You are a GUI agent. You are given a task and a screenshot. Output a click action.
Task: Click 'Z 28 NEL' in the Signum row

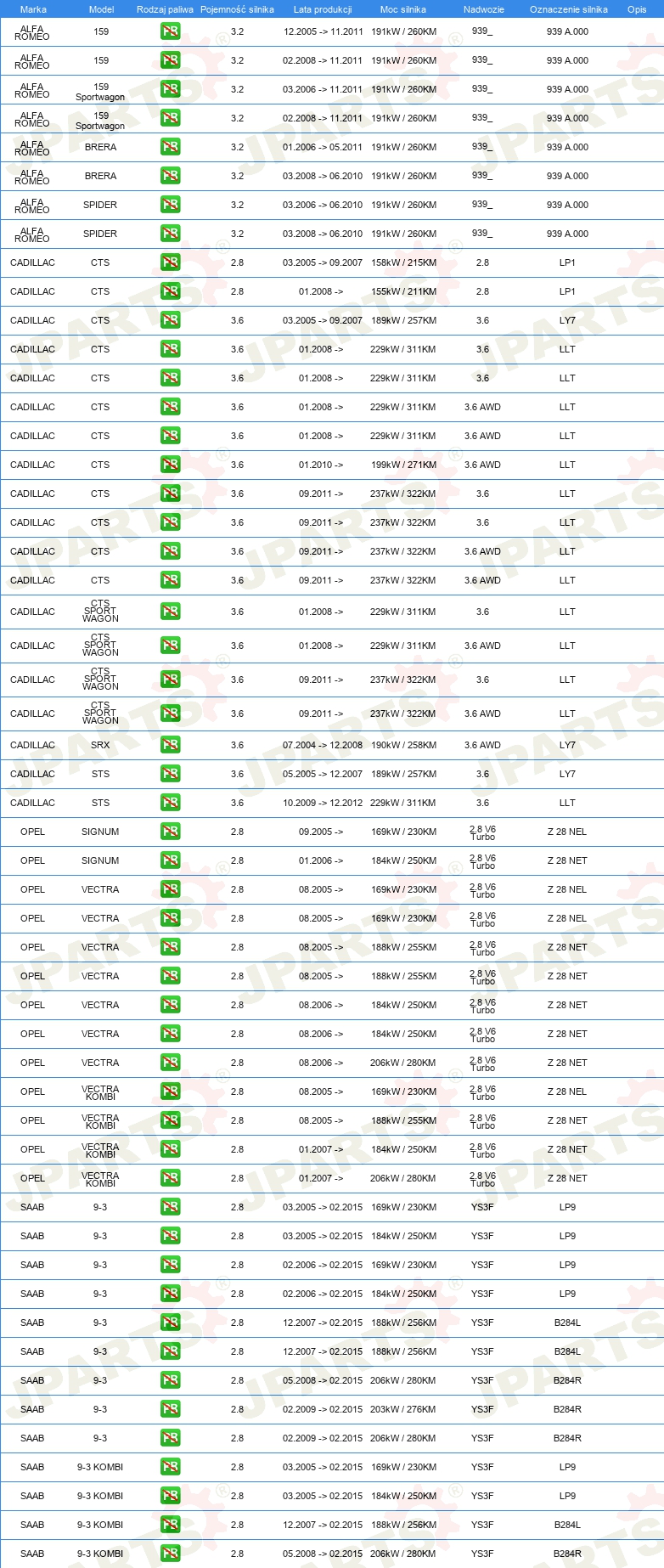pos(567,832)
